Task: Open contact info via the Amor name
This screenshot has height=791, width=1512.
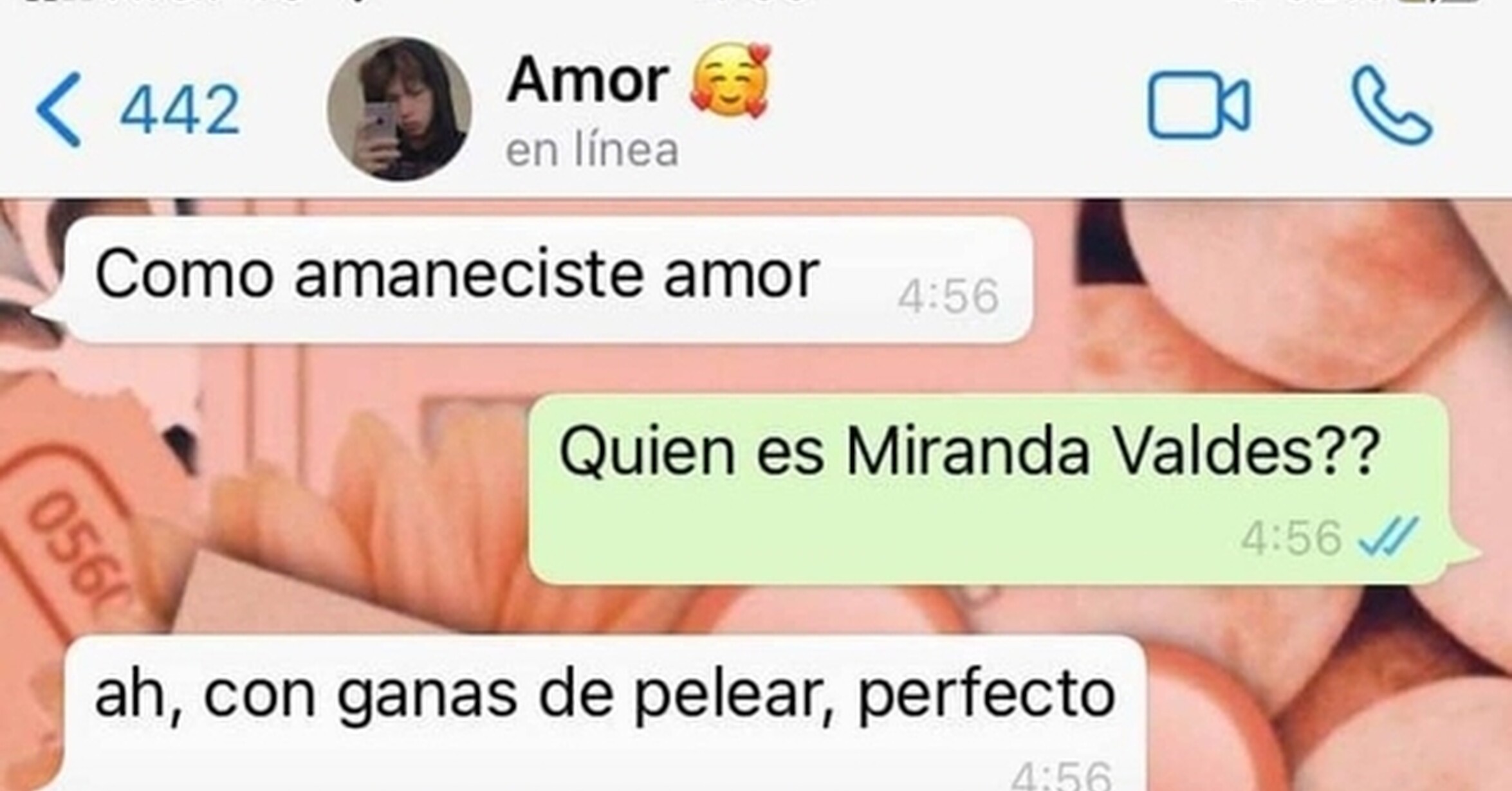Action: click(587, 80)
